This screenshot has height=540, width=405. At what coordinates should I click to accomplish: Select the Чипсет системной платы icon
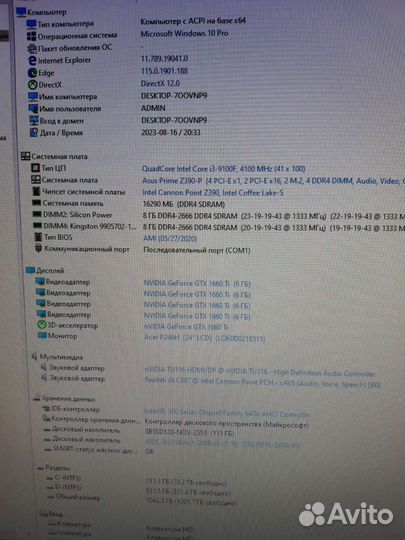36,191
